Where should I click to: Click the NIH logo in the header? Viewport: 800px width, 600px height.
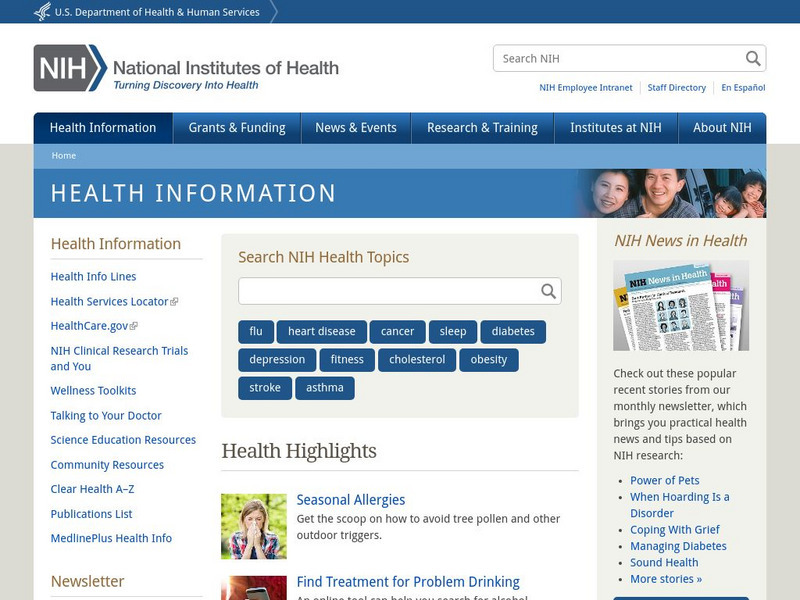click(x=186, y=68)
